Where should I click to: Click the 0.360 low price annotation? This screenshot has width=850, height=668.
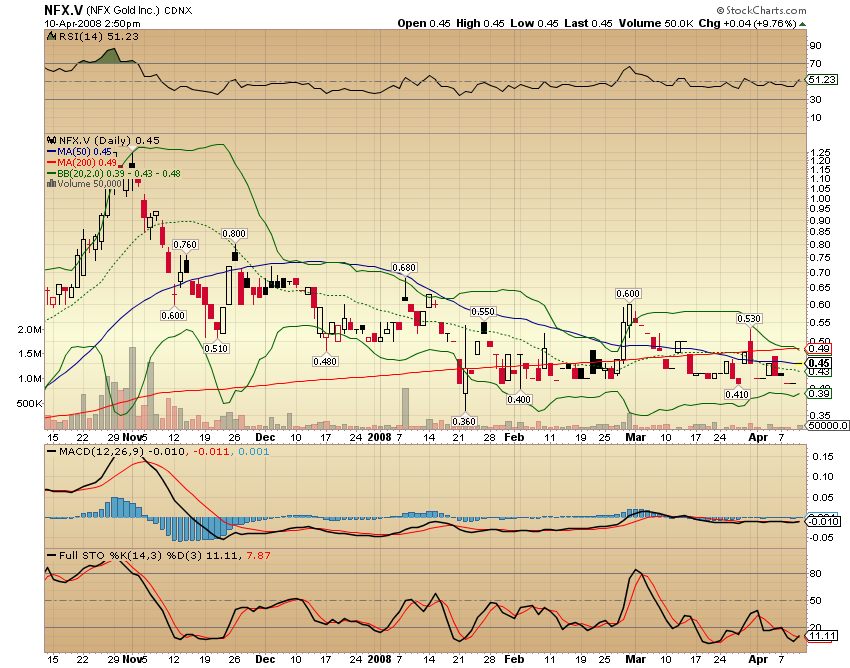(465, 420)
